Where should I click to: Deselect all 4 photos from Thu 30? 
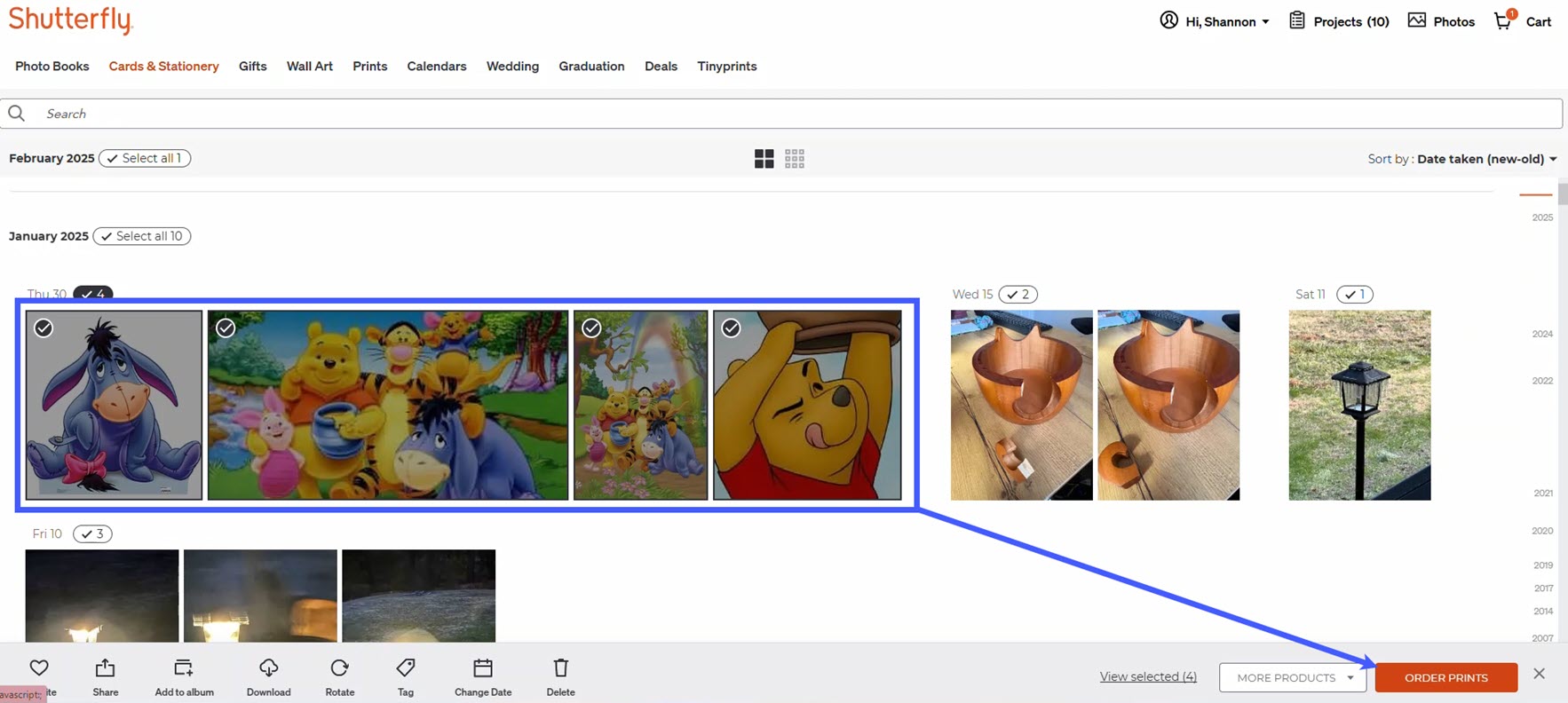tap(93, 294)
